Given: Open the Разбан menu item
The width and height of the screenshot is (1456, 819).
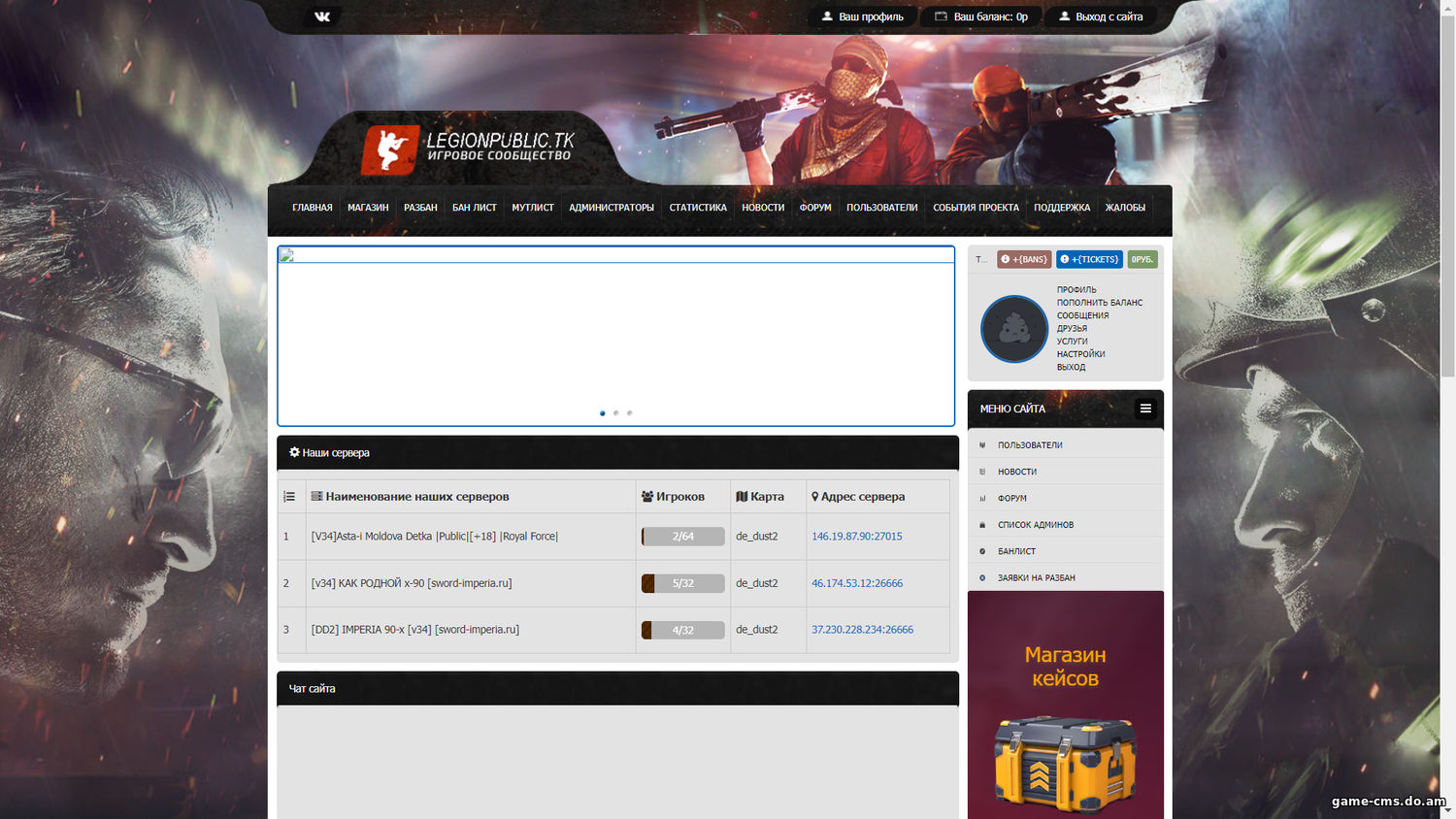Looking at the screenshot, I should 420,208.
